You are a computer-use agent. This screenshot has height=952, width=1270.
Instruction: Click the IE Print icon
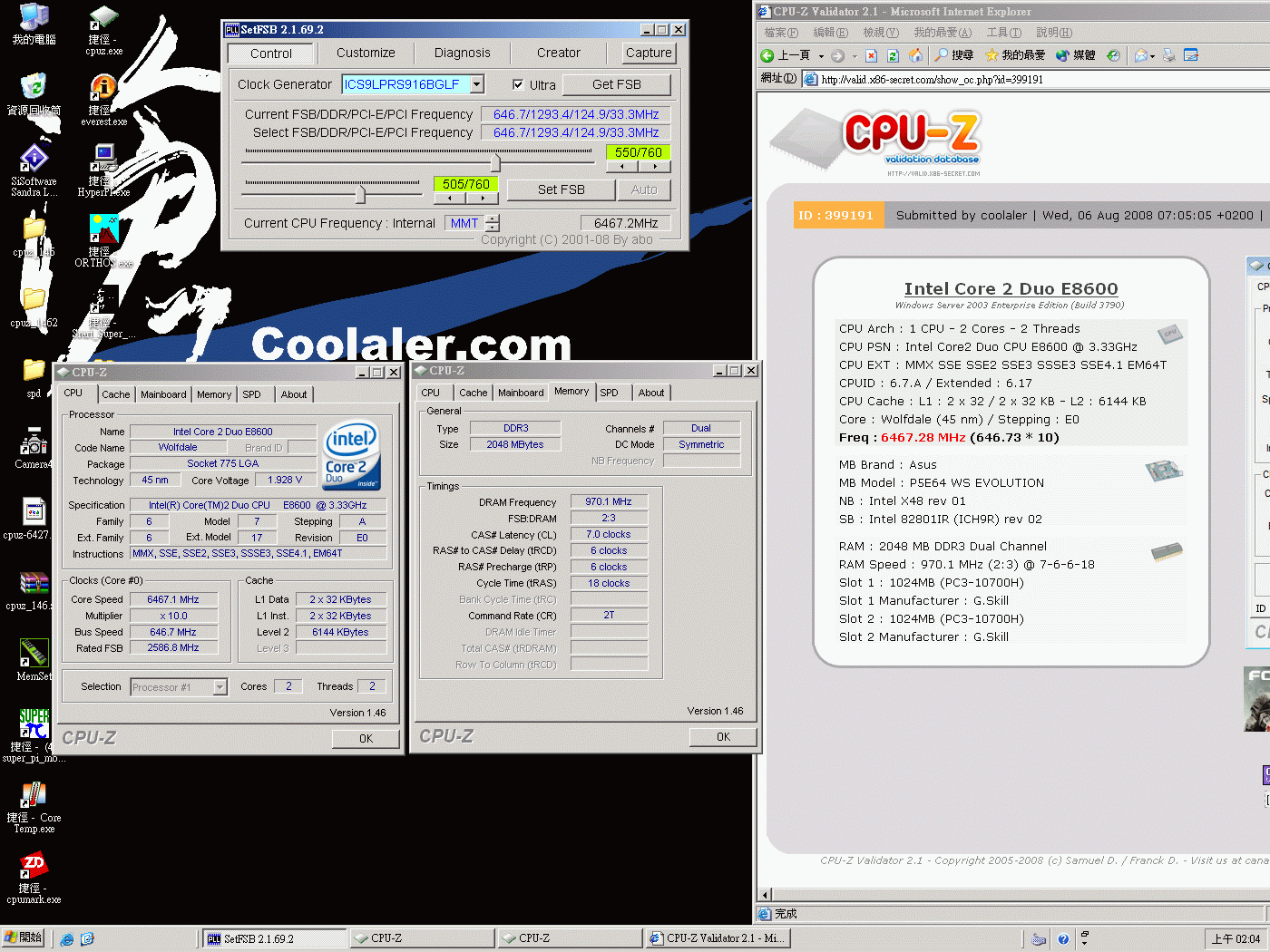click(x=1169, y=55)
